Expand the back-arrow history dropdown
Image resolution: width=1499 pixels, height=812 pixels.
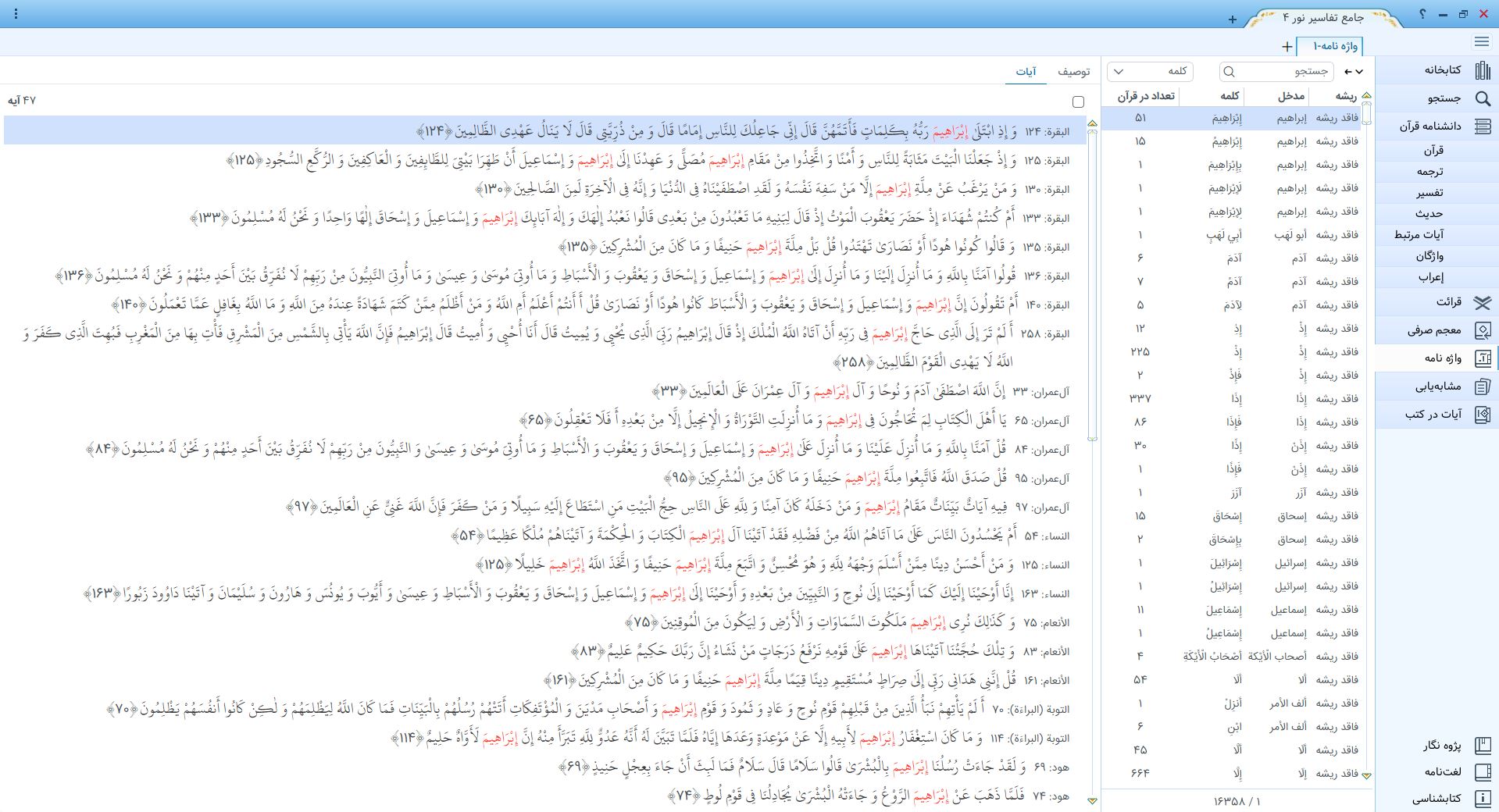coord(1354,72)
